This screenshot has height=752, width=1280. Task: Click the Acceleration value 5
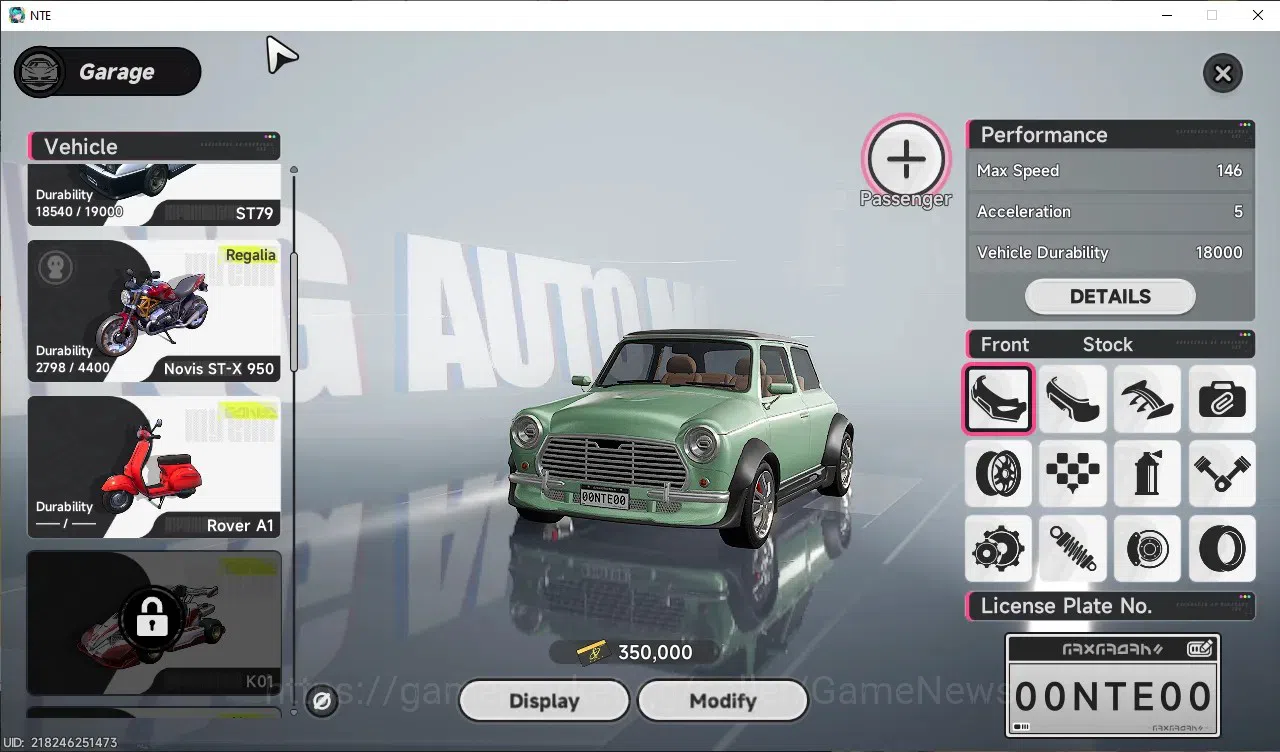(x=1238, y=212)
